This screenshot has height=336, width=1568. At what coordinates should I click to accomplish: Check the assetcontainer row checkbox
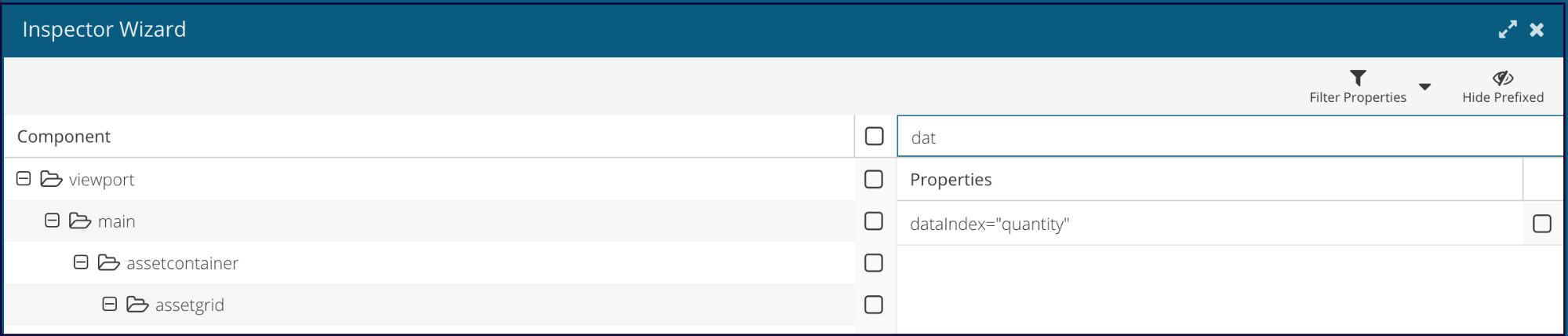pos(874,262)
